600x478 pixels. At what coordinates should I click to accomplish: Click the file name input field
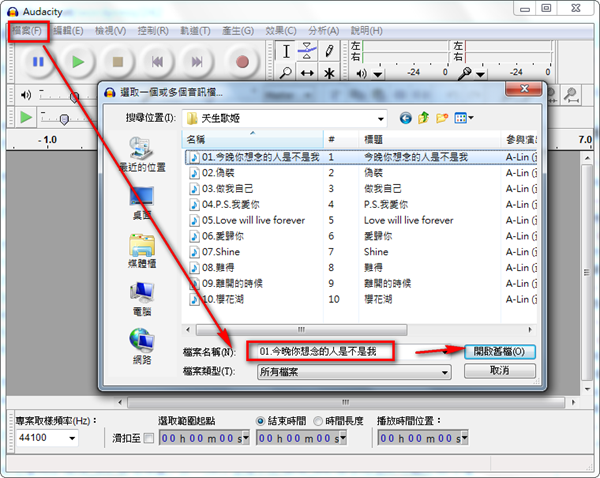click(x=349, y=352)
